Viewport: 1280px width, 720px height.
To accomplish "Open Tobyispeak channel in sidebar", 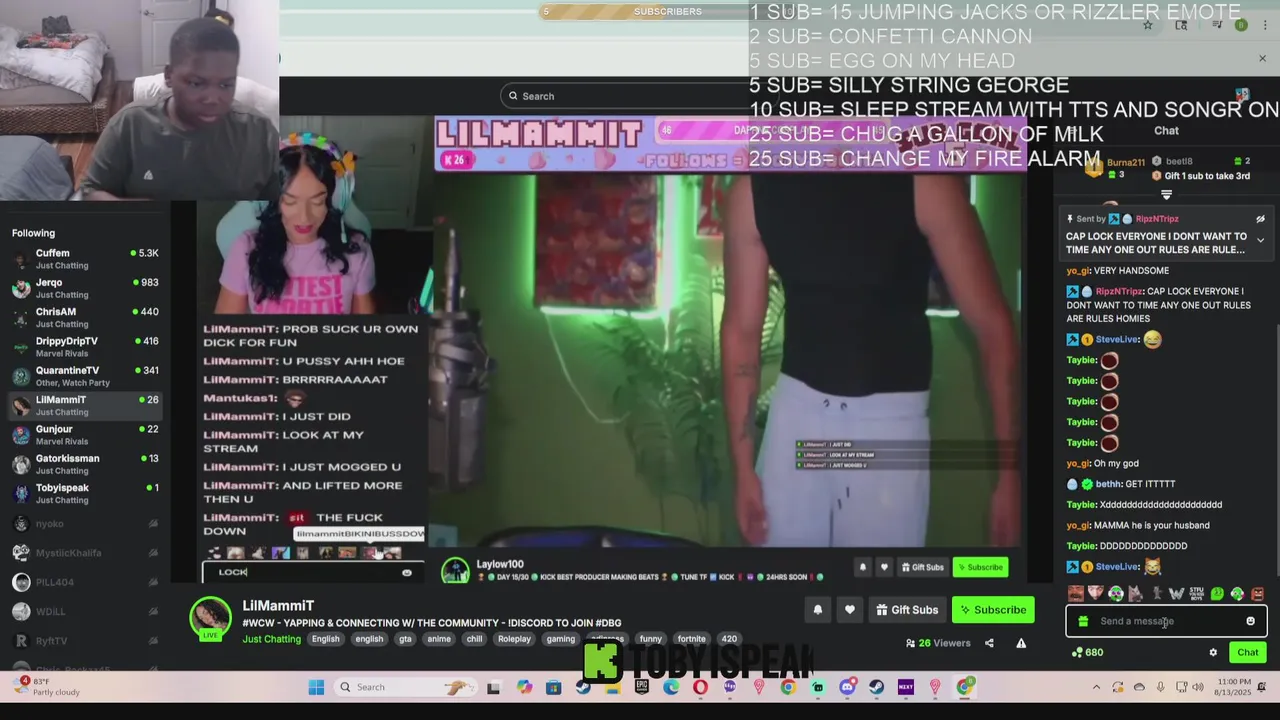I will tap(85, 493).
